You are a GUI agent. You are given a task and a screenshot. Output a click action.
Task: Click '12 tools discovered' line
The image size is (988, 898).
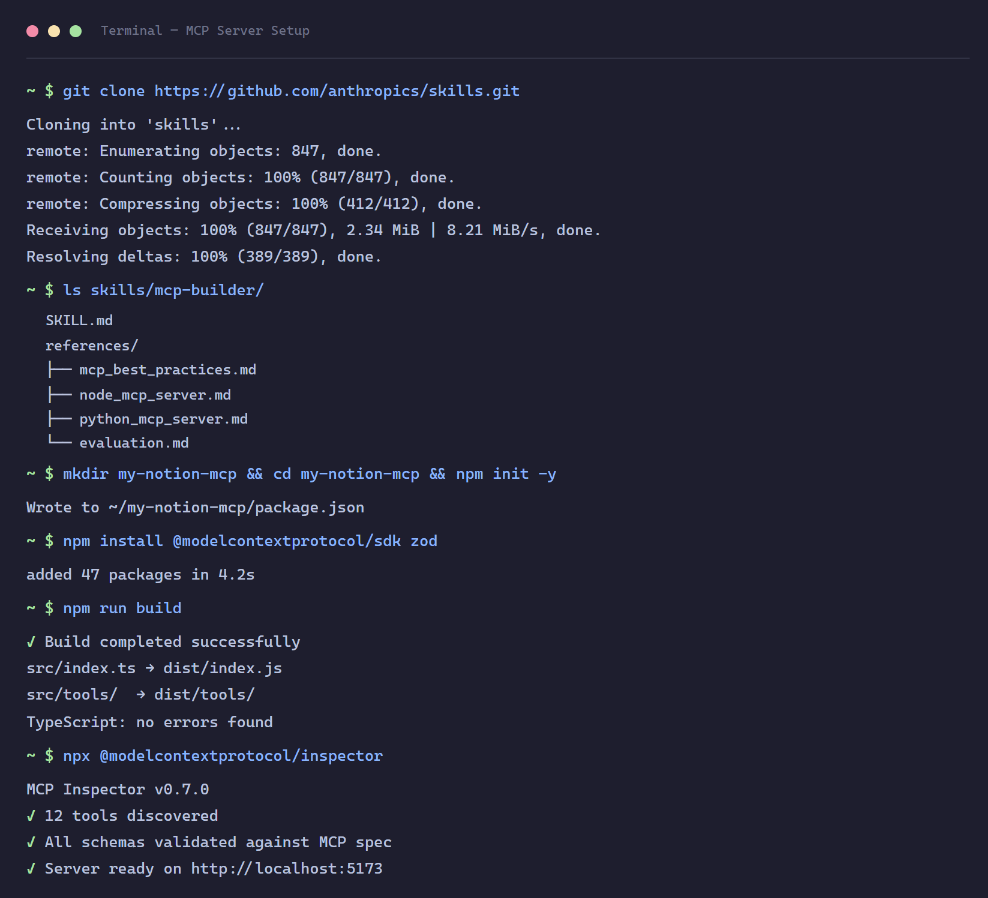pos(122,816)
